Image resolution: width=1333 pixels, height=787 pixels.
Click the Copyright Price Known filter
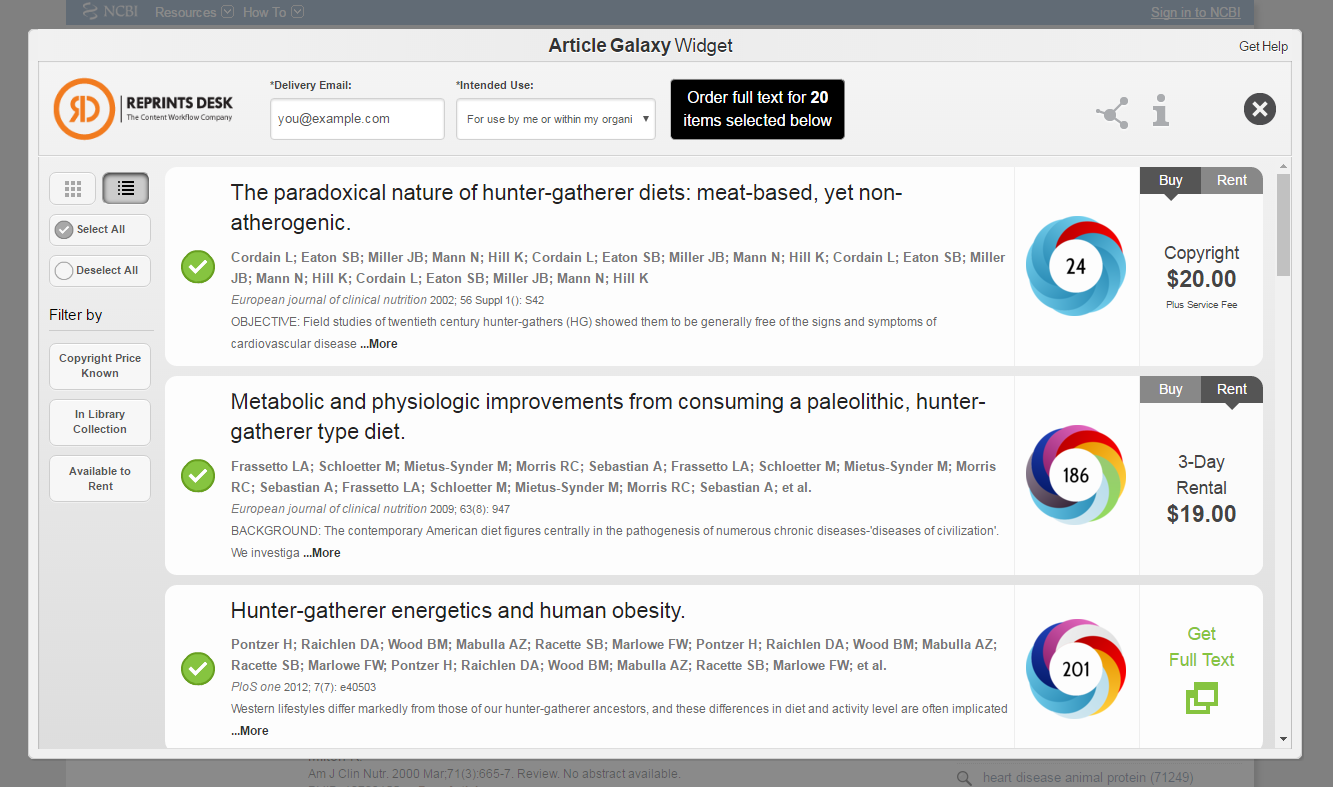99,366
